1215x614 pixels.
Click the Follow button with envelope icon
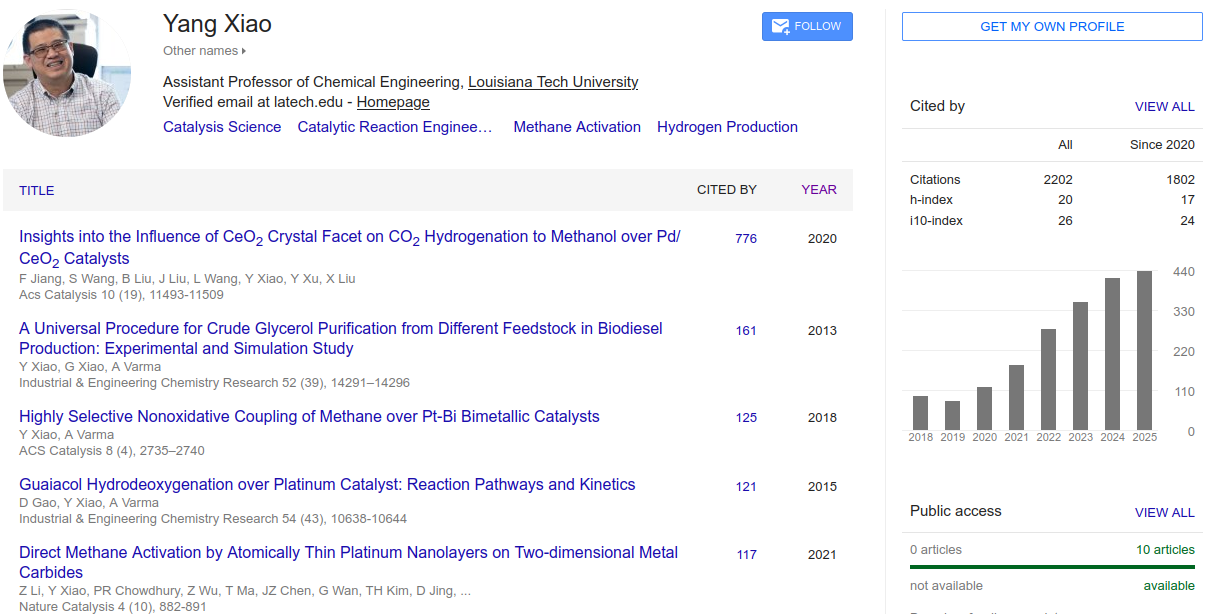807,27
